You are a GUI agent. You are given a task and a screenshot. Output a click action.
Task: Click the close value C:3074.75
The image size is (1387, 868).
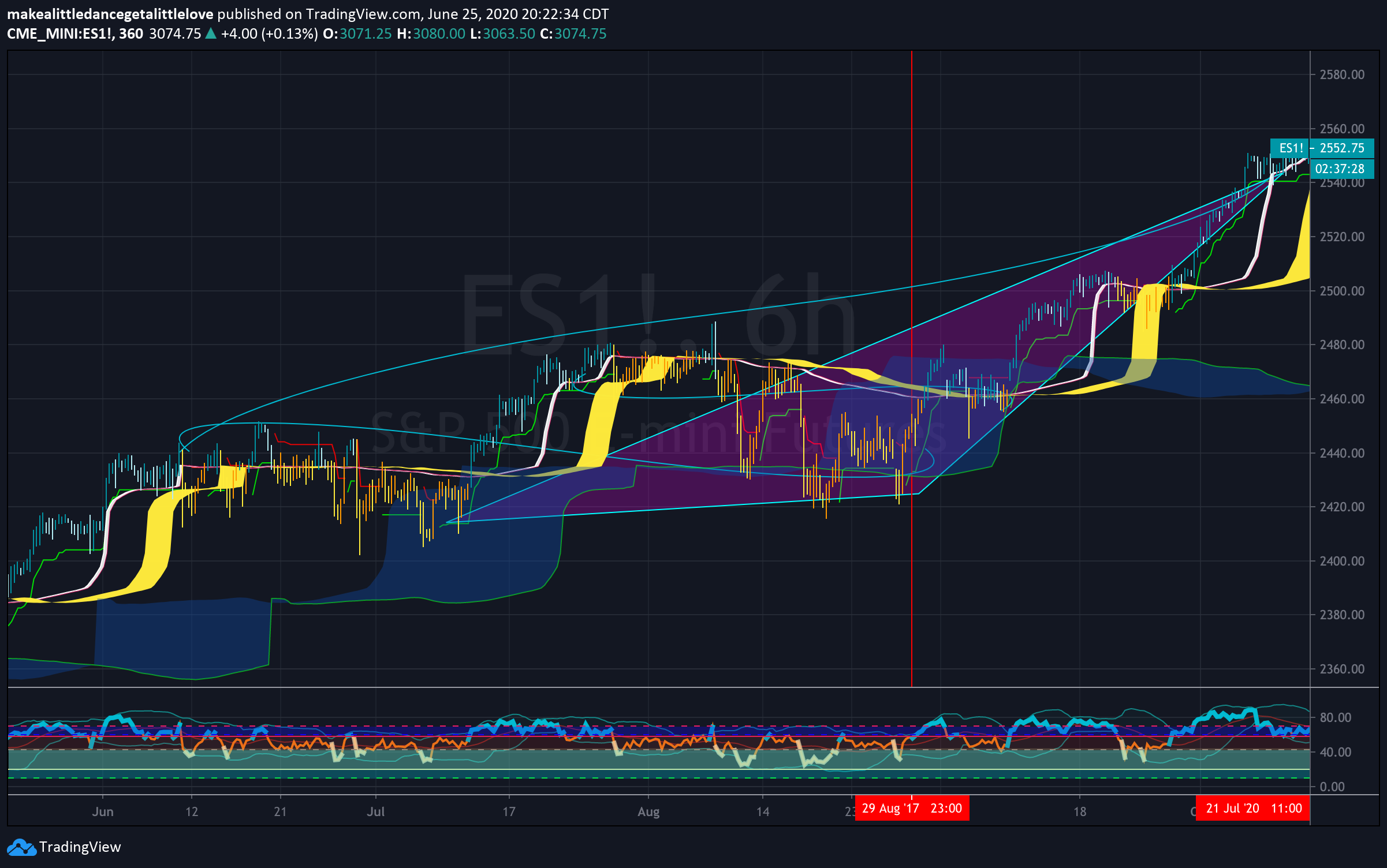pos(573,34)
